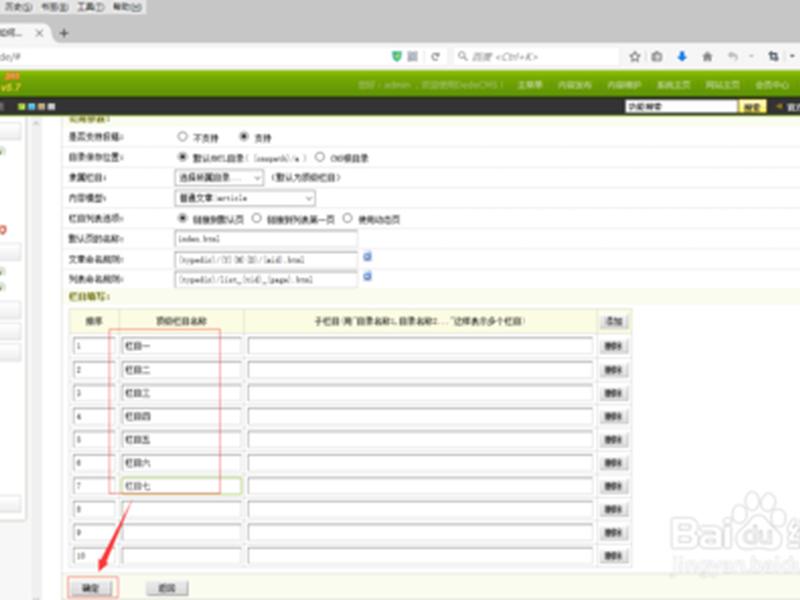Open the content model dropdown showing article

(x=245, y=198)
